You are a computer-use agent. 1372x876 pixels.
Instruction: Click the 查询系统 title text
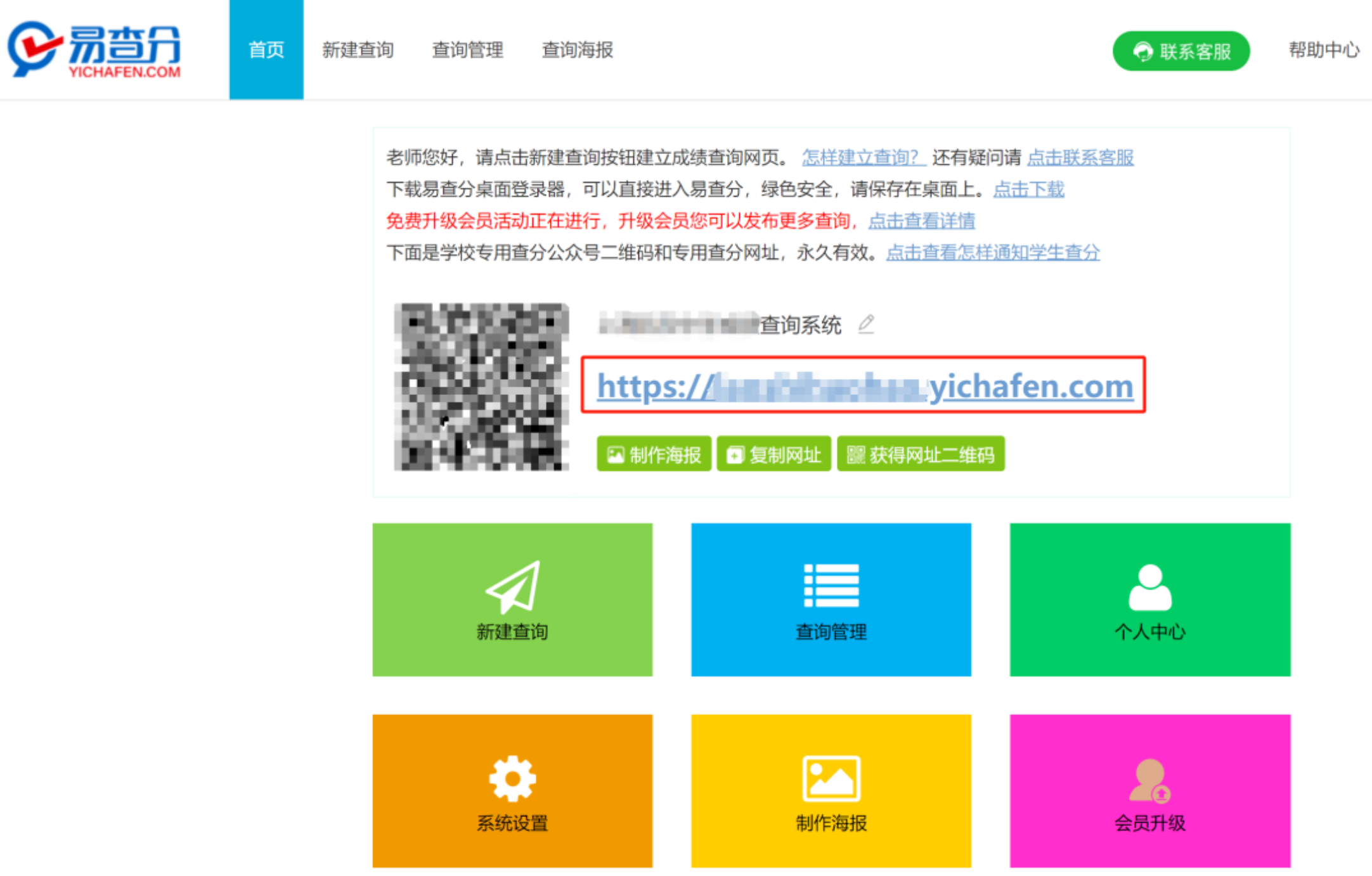[x=801, y=325]
